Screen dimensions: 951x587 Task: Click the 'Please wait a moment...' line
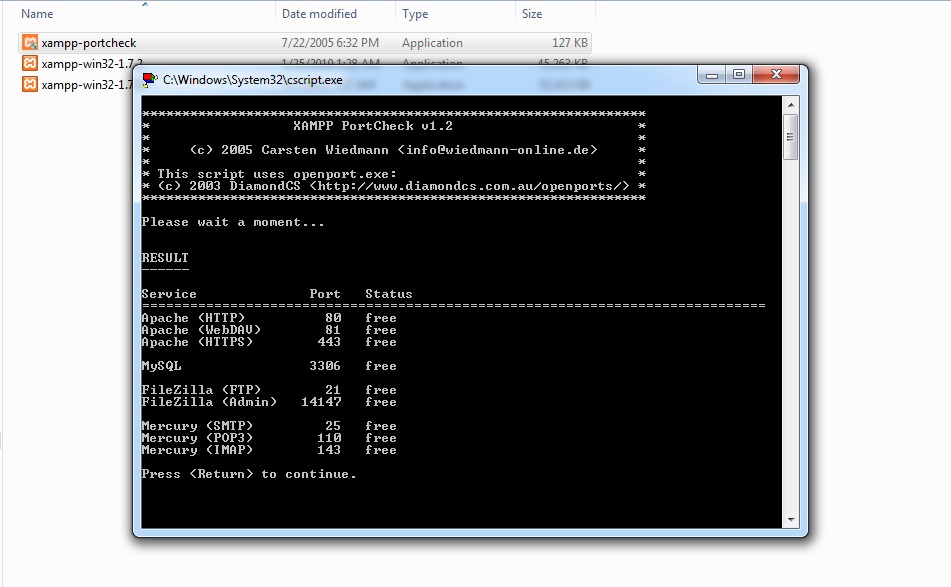click(233, 222)
